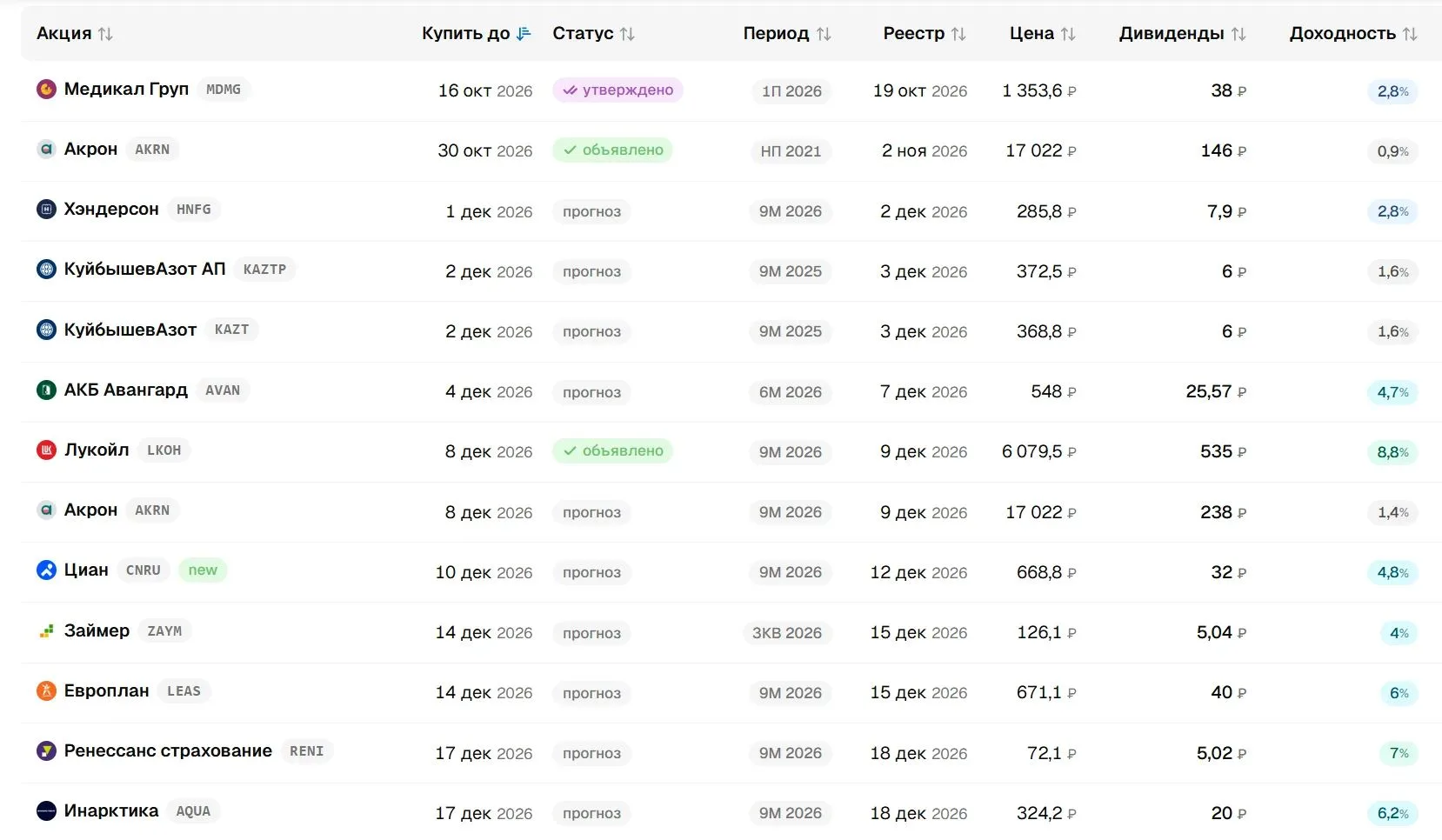Click the Инарктика company logo

pyautogui.click(x=47, y=810)
